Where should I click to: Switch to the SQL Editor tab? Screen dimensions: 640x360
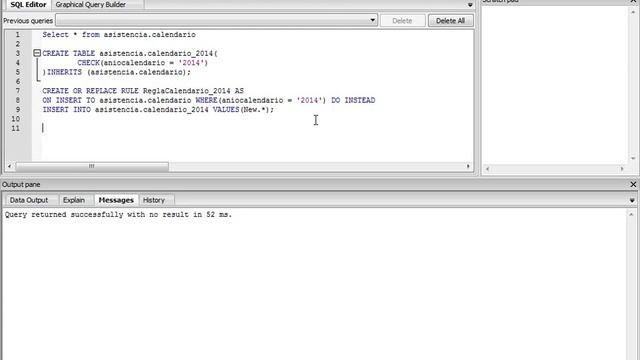[x=28, y=4]
